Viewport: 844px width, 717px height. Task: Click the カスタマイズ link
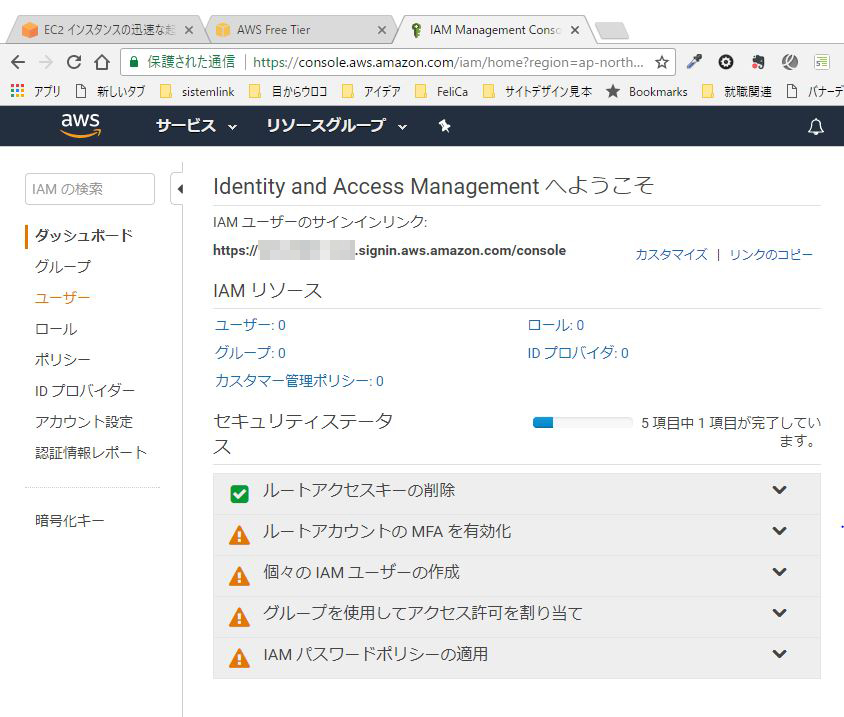(671, 254)
